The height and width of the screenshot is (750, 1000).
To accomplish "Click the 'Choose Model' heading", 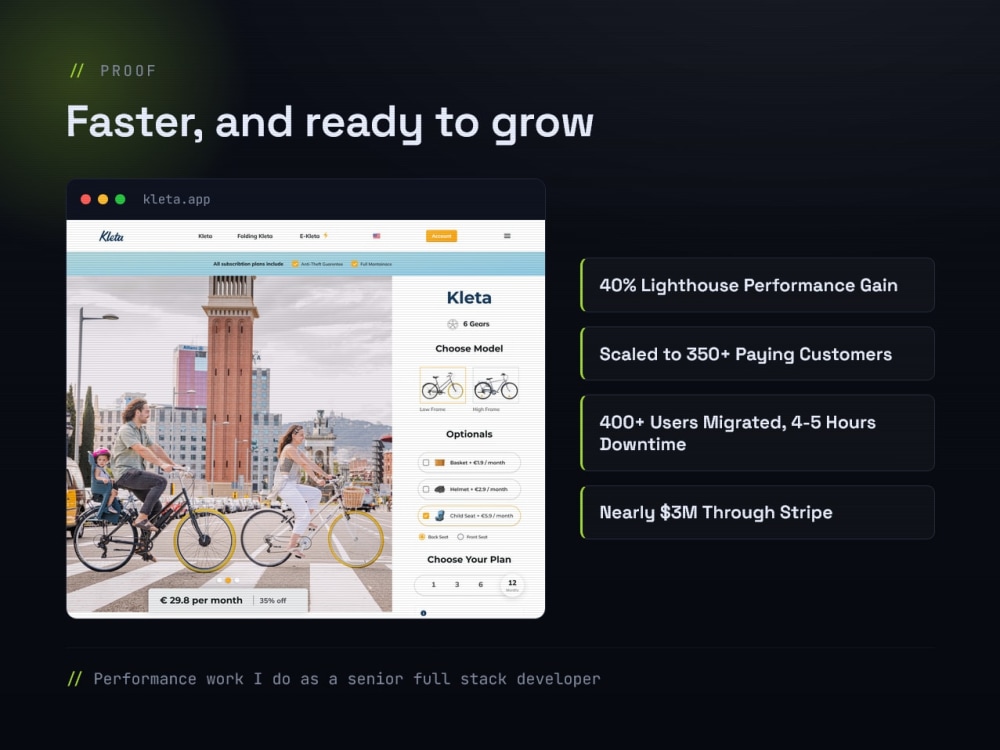I will [x=469, y=349].
